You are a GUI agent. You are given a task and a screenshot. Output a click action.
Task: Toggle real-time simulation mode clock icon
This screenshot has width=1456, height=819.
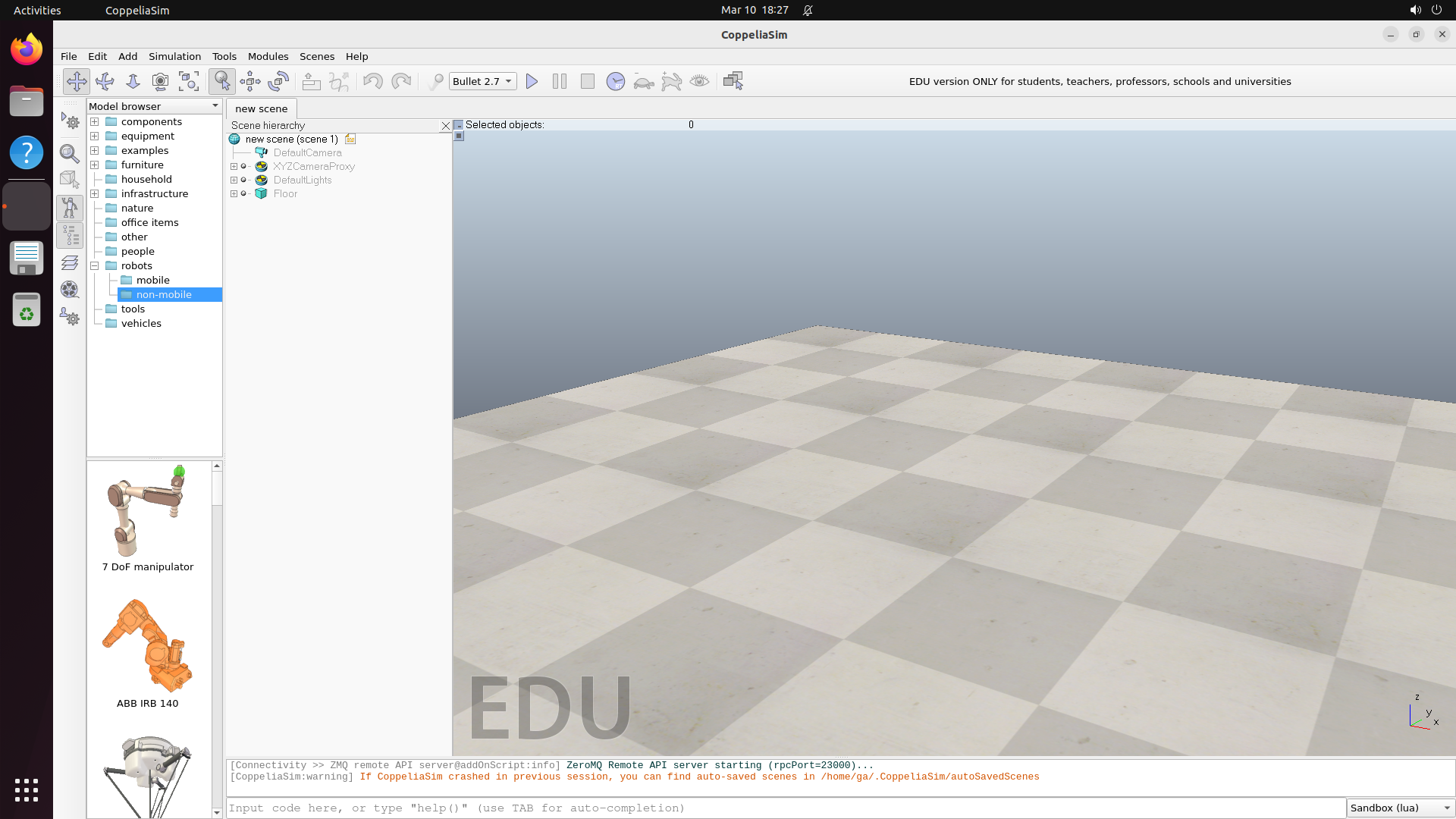[x=615, y=81]
